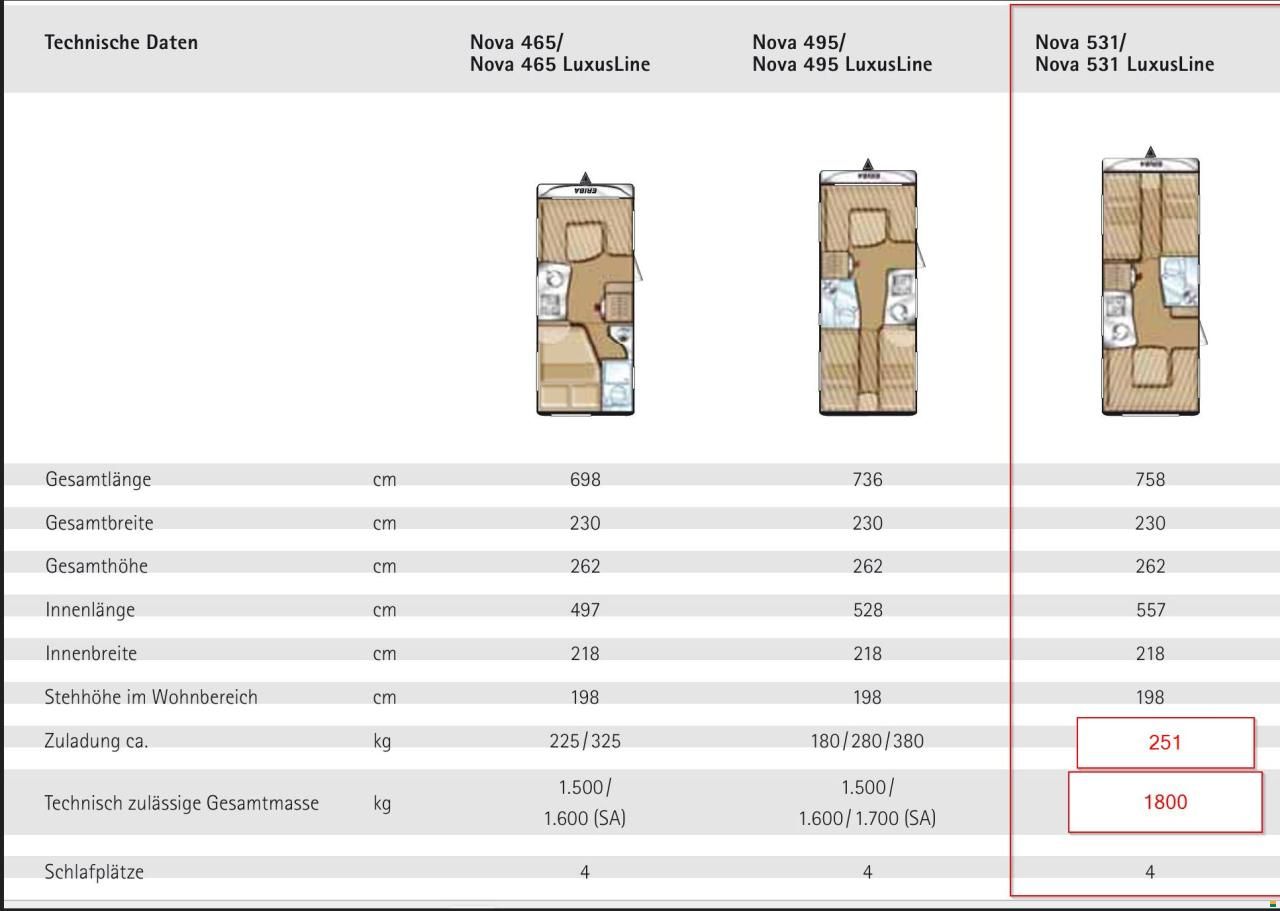The width and height of the screenshot is (1280, 911).
Task: Click the 'Nova 465/ Nova 465 LuxusLine' column header
Action: 560,53
